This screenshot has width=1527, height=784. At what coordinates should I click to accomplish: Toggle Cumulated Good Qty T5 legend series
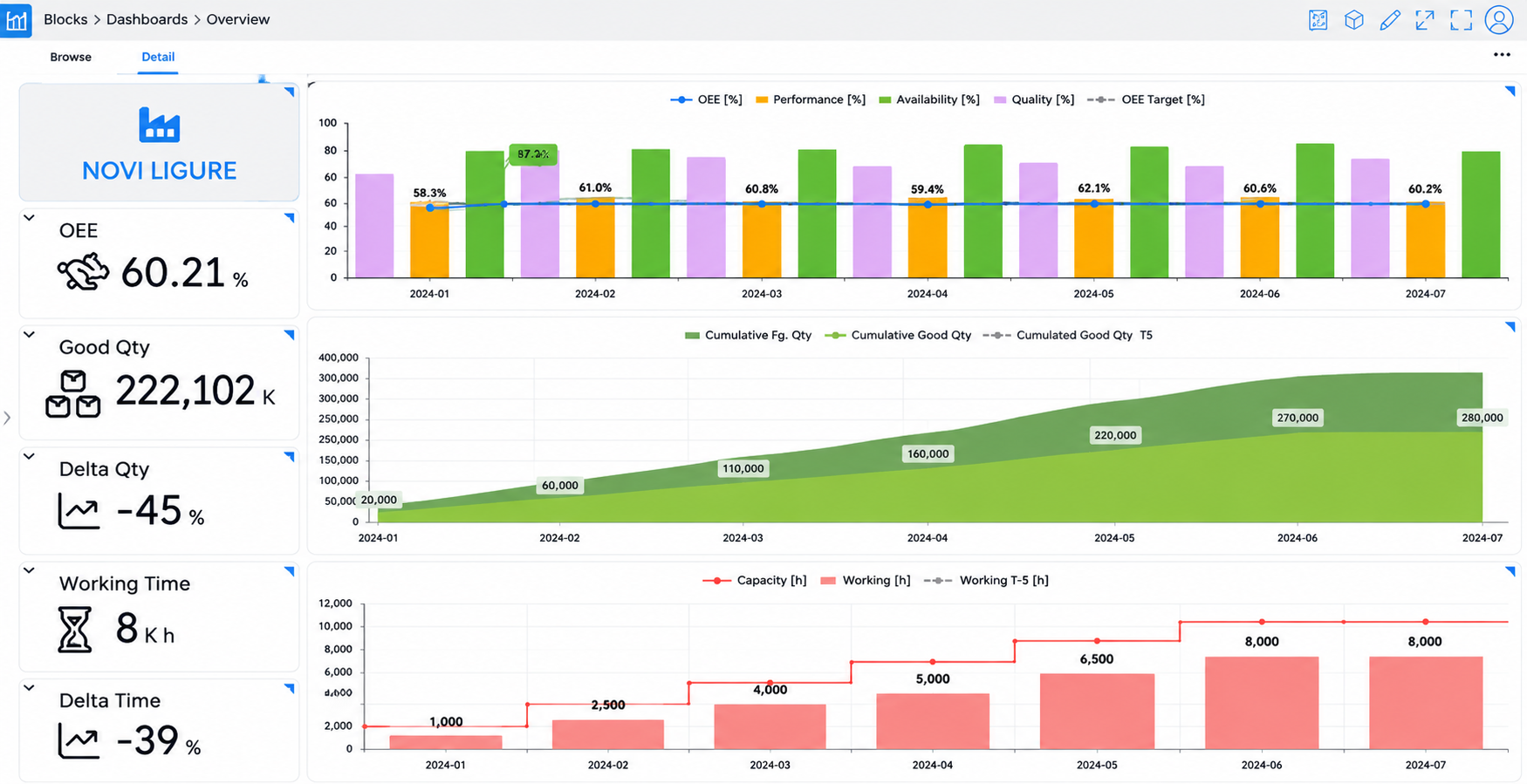click(1068, 335)
